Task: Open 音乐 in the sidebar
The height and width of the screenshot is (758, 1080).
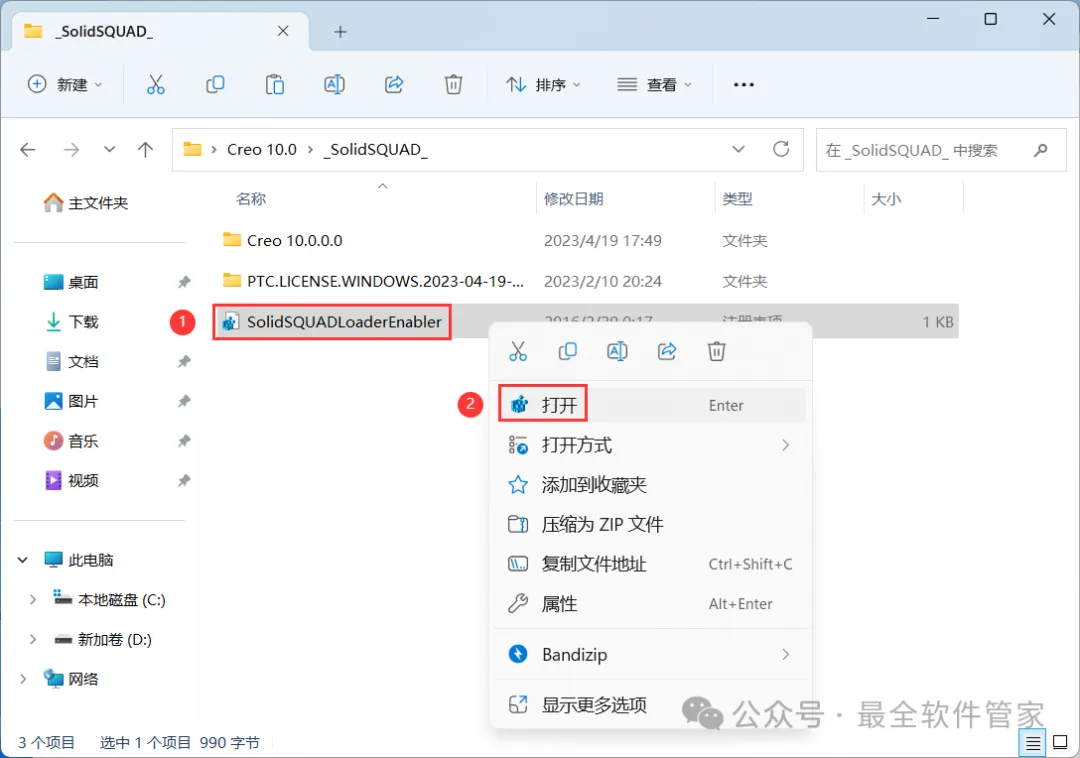Action: (x=72, y=441)
